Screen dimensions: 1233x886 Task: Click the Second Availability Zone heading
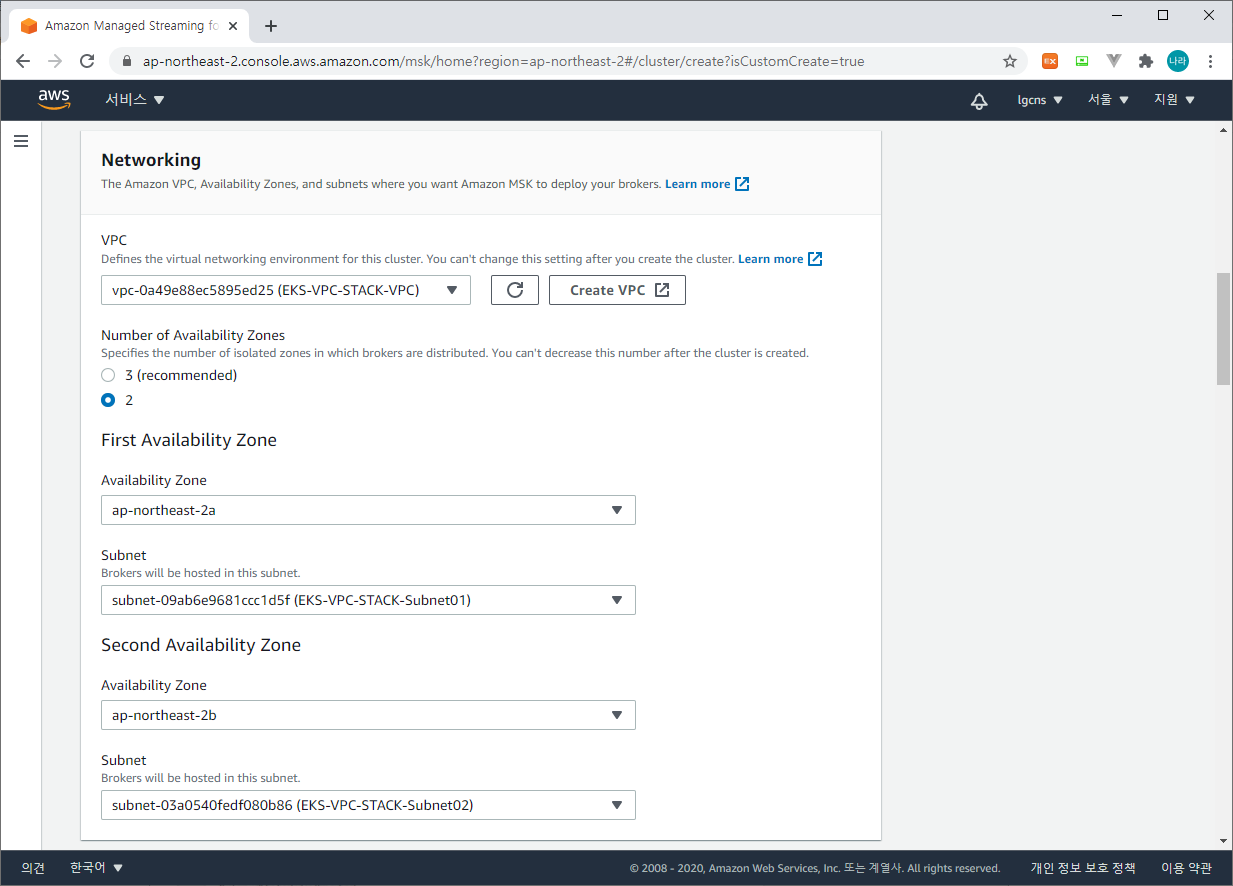pos(201,645)
